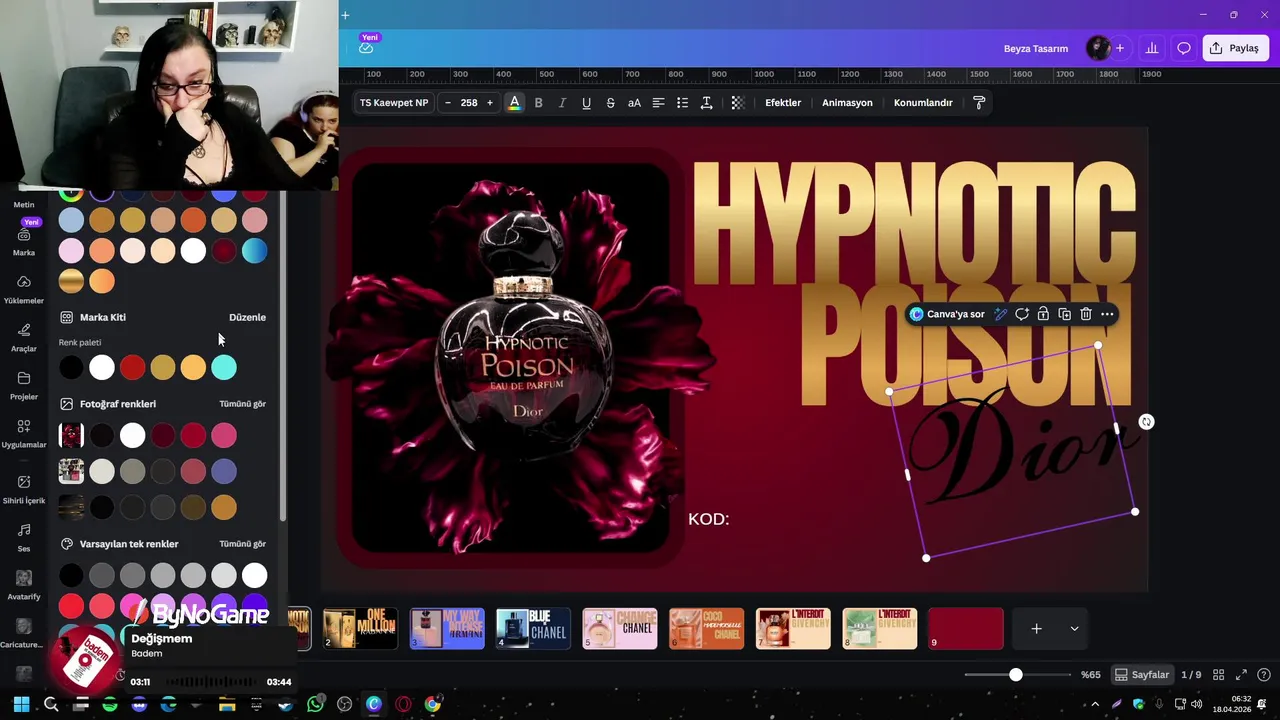
Task: Open Projeler sidebar tab
Action: coord(24,385)
